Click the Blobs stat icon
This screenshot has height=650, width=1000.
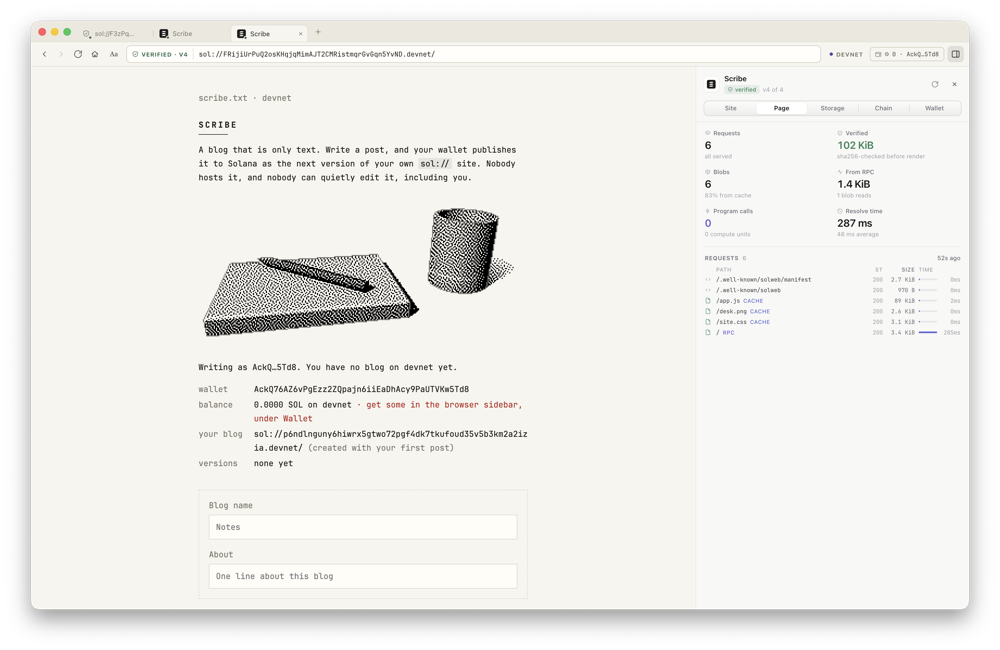[707, 172]
